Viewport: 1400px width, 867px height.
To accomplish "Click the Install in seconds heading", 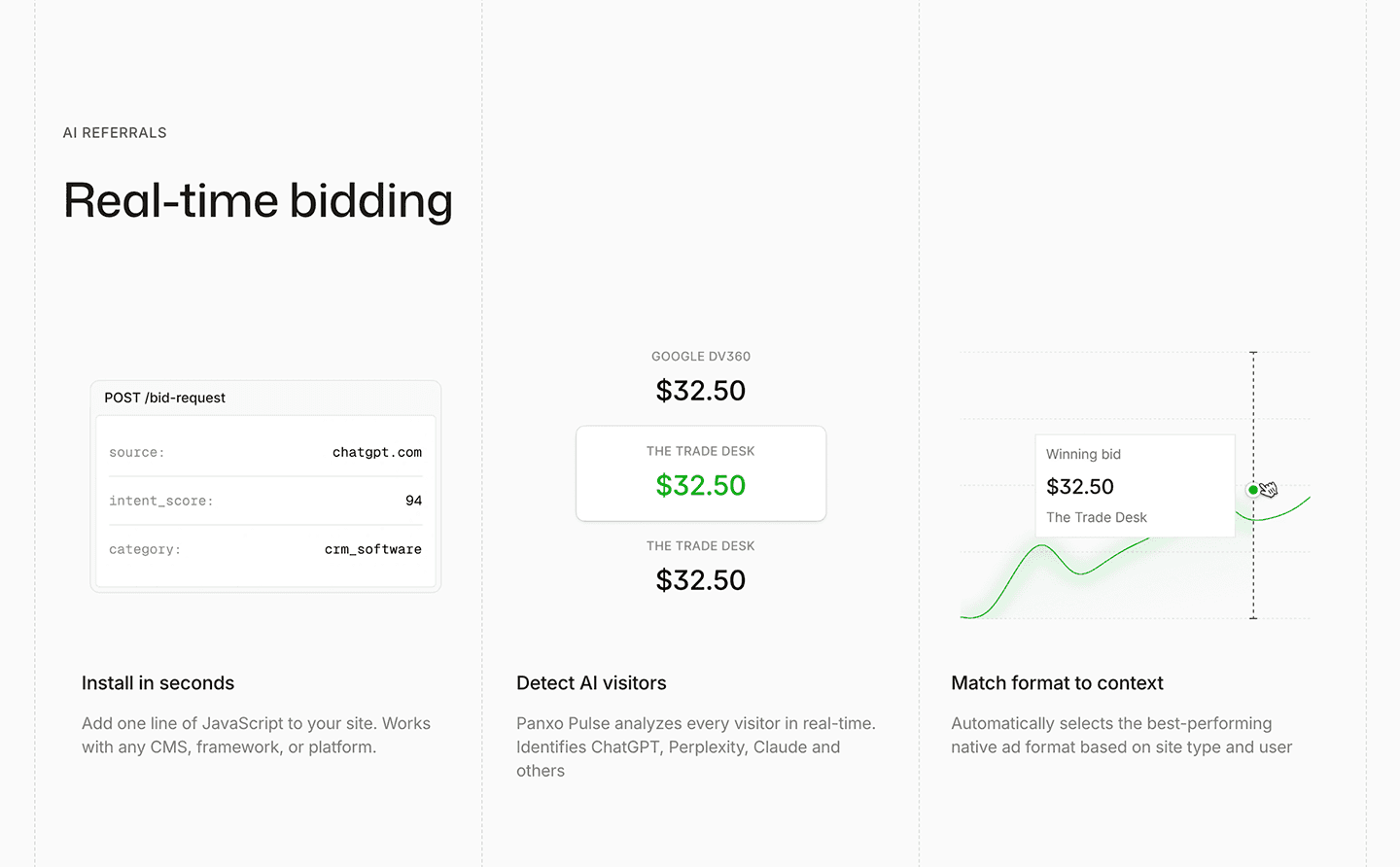I will 158,683.
